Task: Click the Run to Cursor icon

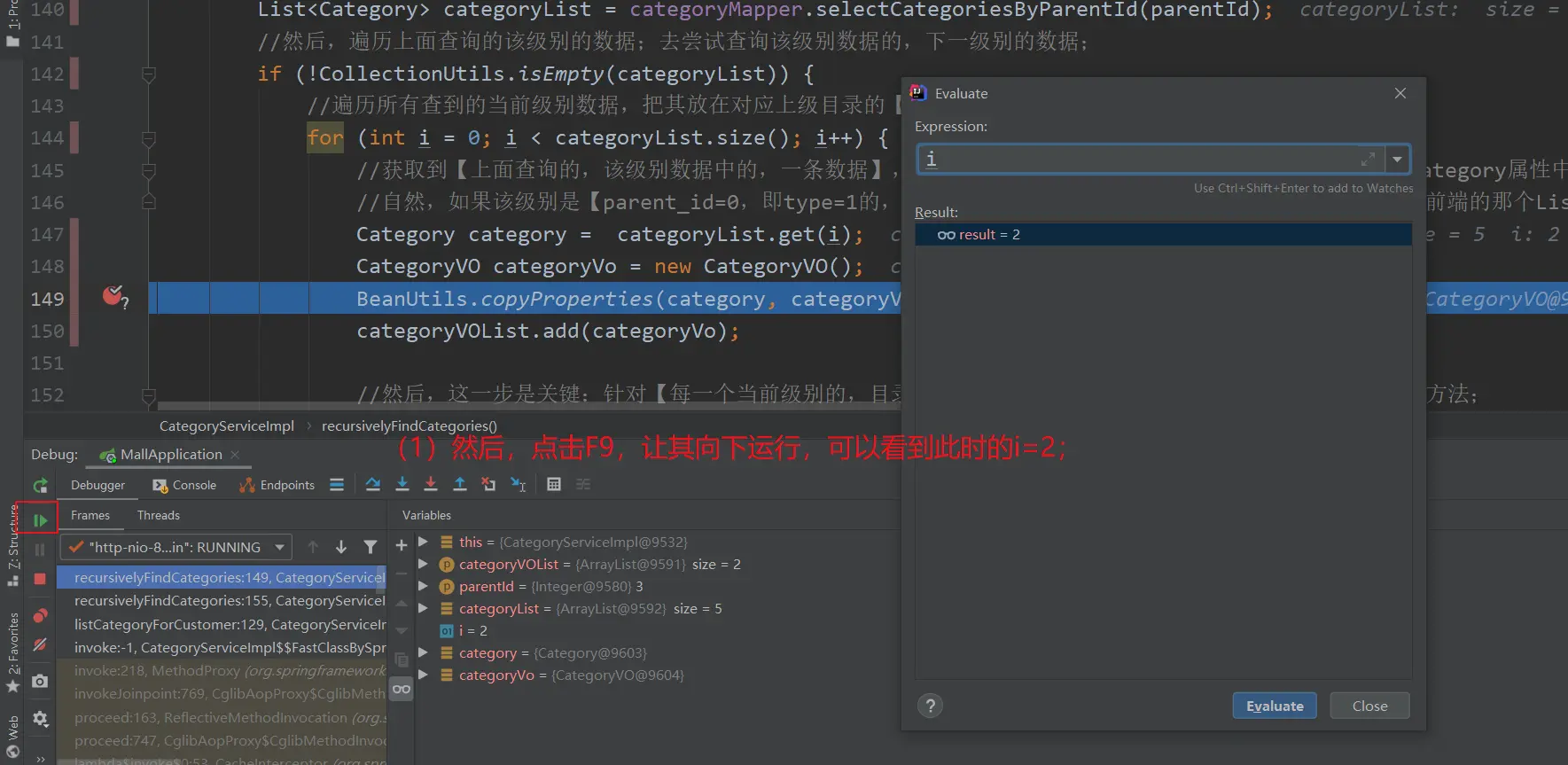Action: 519,484
